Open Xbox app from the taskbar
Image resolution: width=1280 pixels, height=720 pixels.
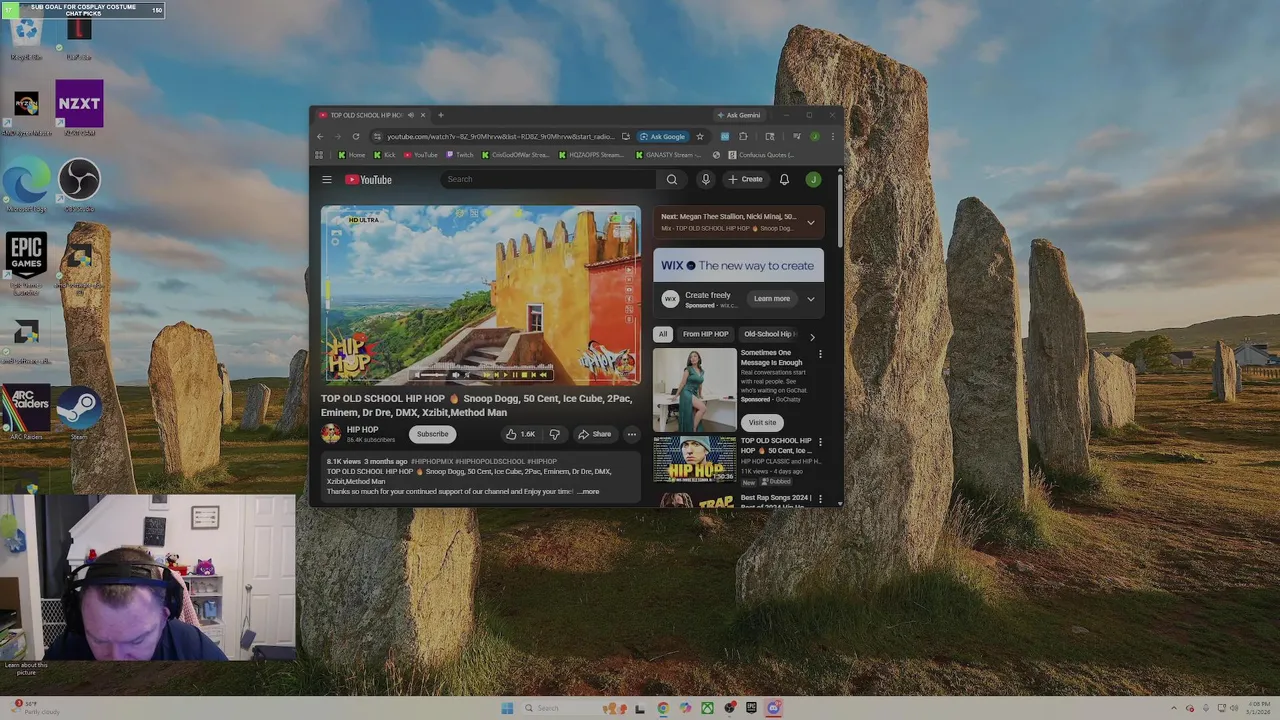[707, 708]
